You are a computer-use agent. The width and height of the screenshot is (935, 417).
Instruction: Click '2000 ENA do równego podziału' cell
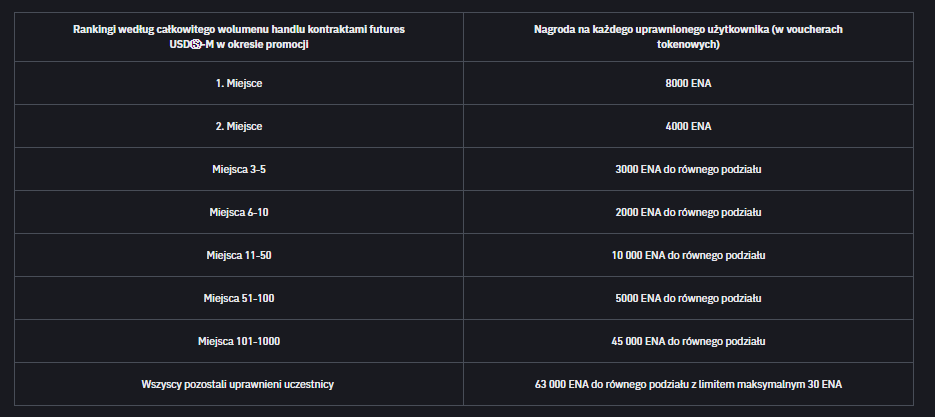[688, 213]
